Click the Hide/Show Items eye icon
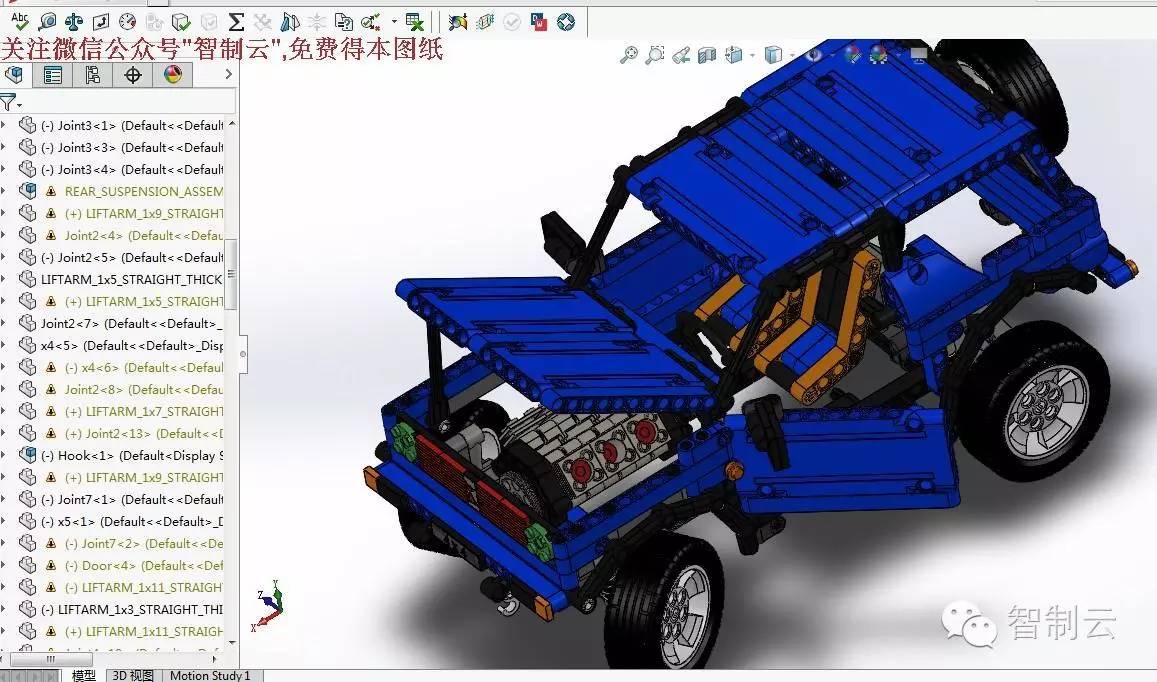Screen dimensions: 1157x682 [x=813, y=55]
